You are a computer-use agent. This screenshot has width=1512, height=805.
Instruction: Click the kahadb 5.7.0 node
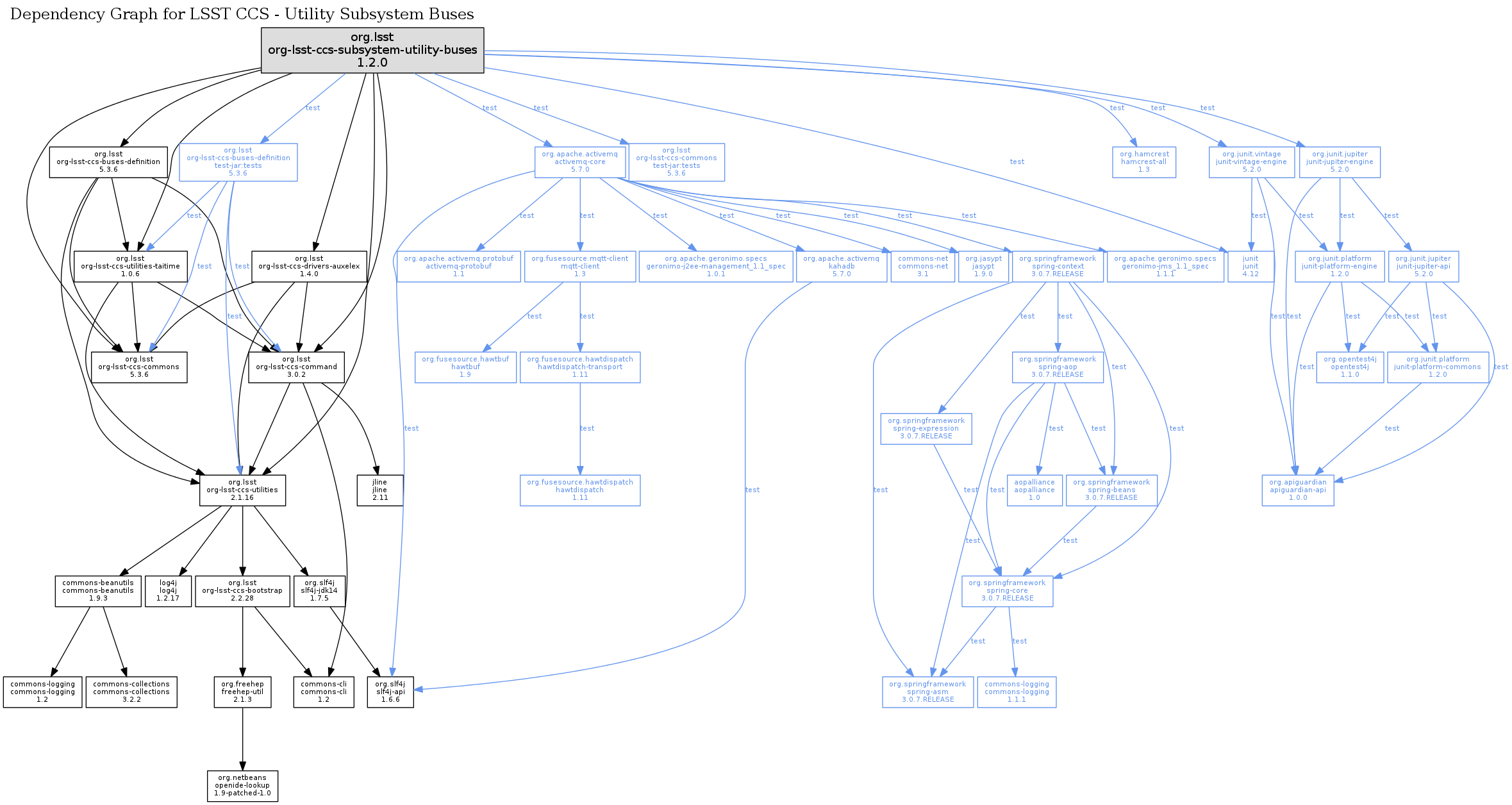click(842, 266)
